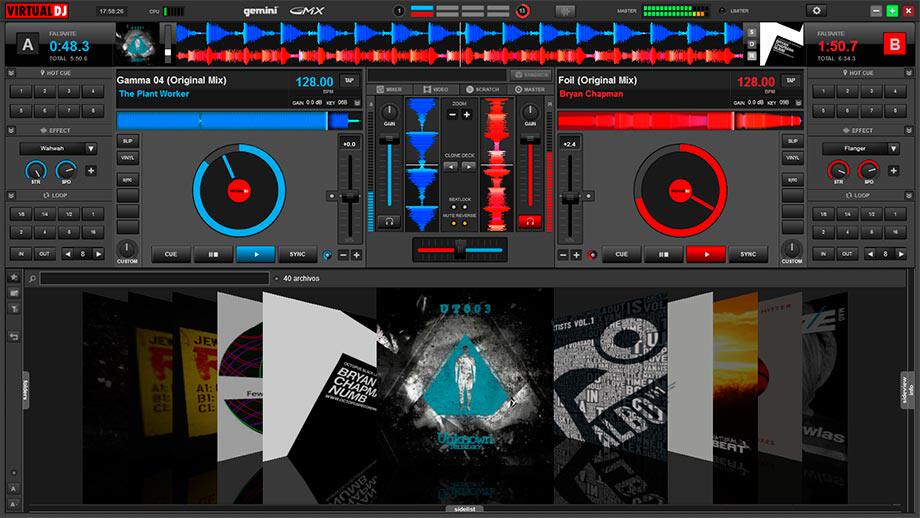Click the deck A volume fader handle

pyautogui.click(x=389, y=140)
